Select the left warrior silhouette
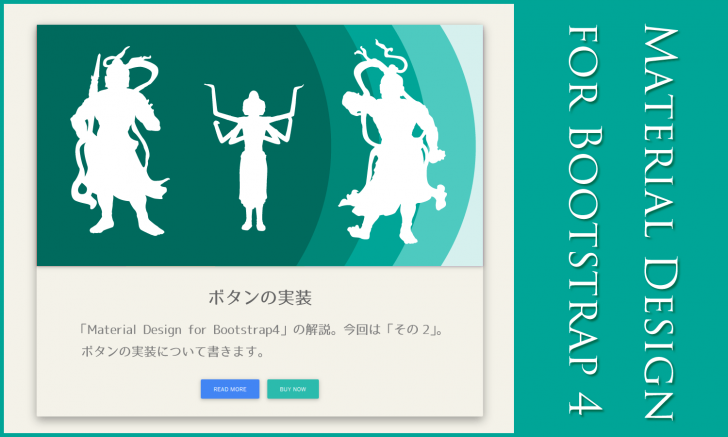728x437 pixels. click(115, 150)
